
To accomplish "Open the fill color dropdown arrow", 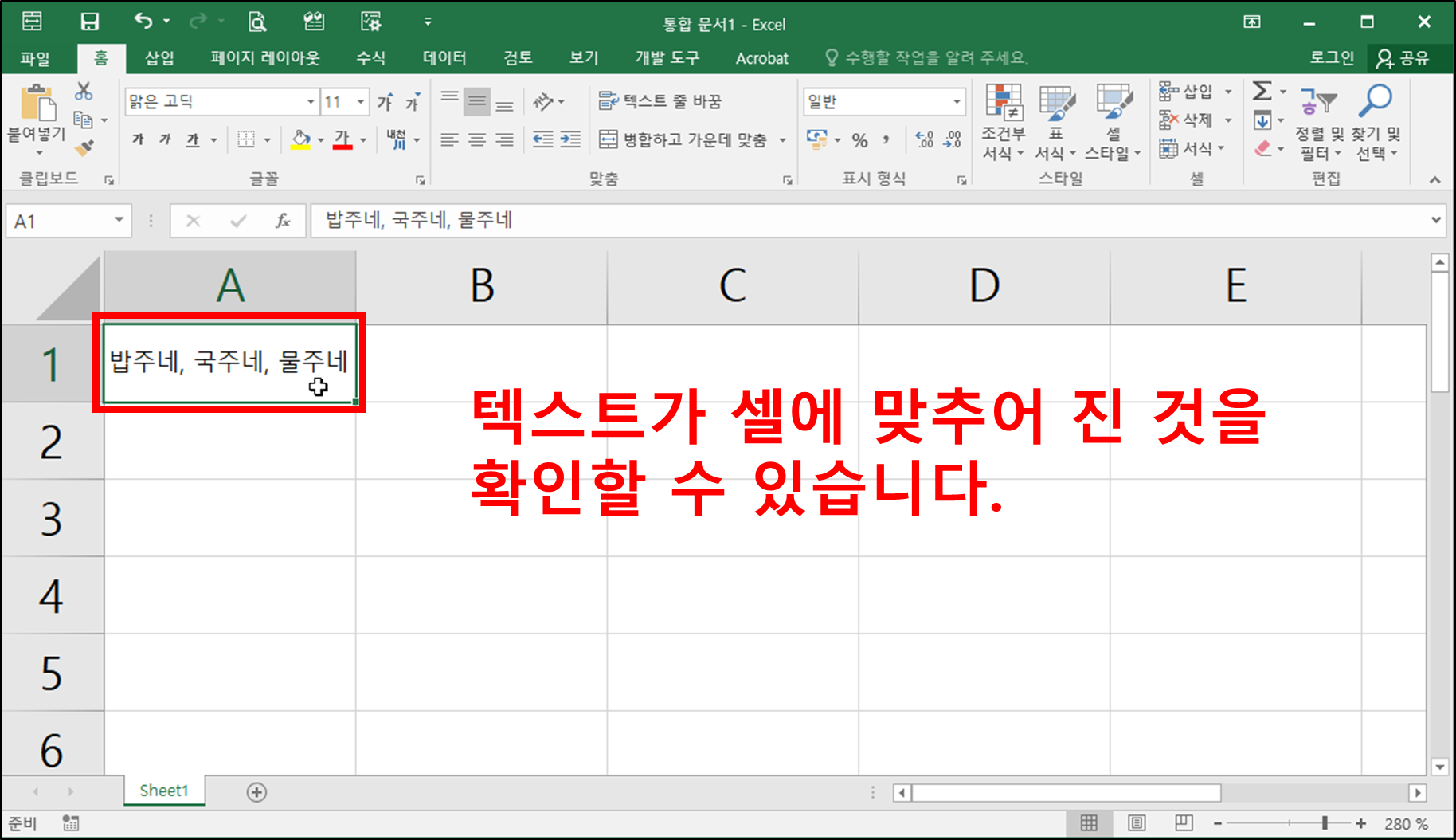I will [320, 140].
